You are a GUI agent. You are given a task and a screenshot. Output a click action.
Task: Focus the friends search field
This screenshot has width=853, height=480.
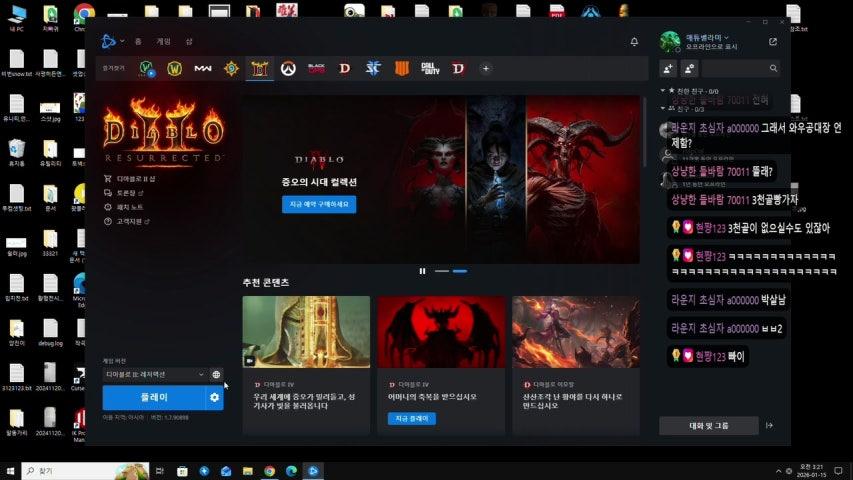point(740,69)
